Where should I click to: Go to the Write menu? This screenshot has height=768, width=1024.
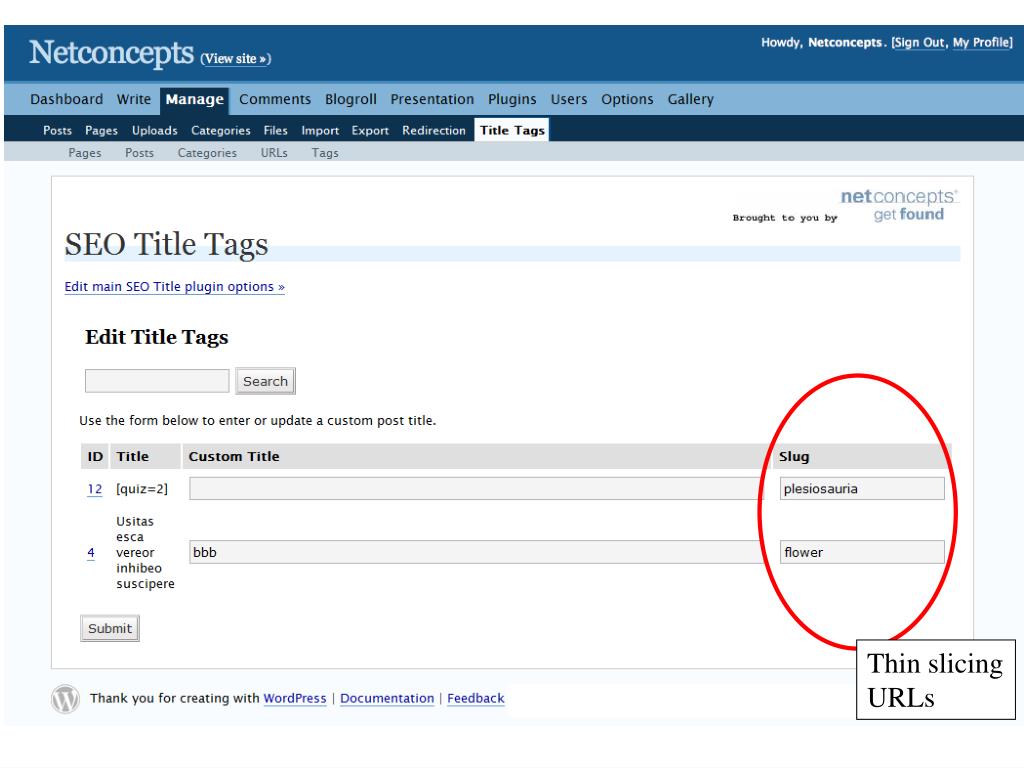(x=134, y=99)
